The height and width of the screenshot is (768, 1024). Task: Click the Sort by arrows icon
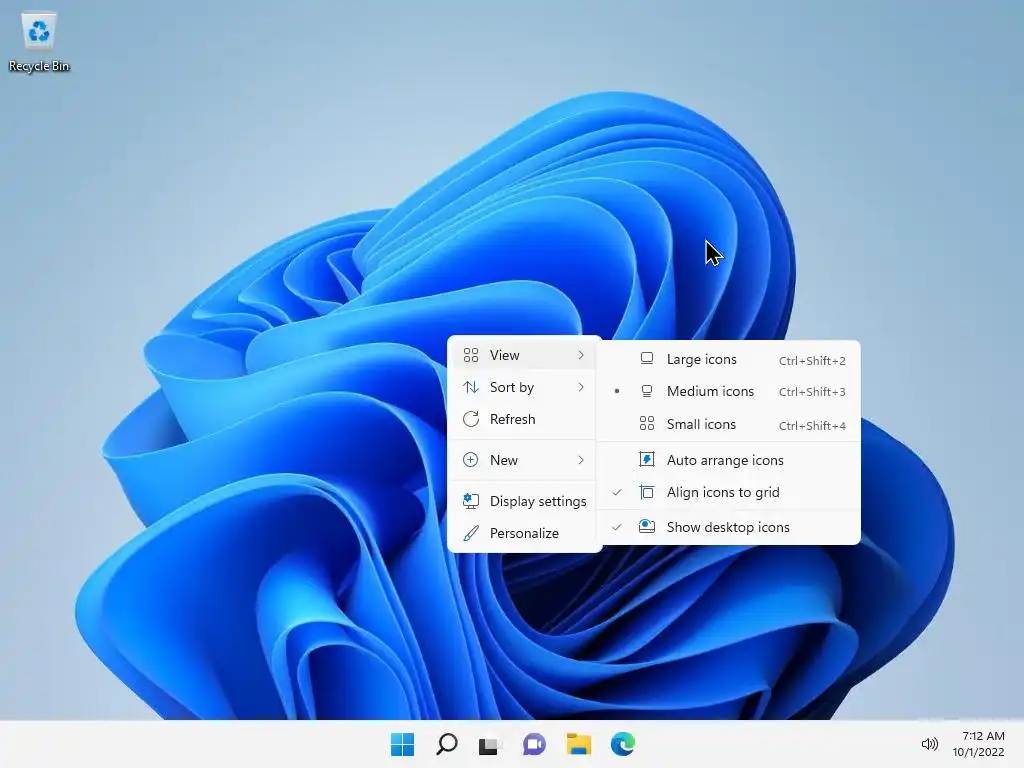click(471, 387)
